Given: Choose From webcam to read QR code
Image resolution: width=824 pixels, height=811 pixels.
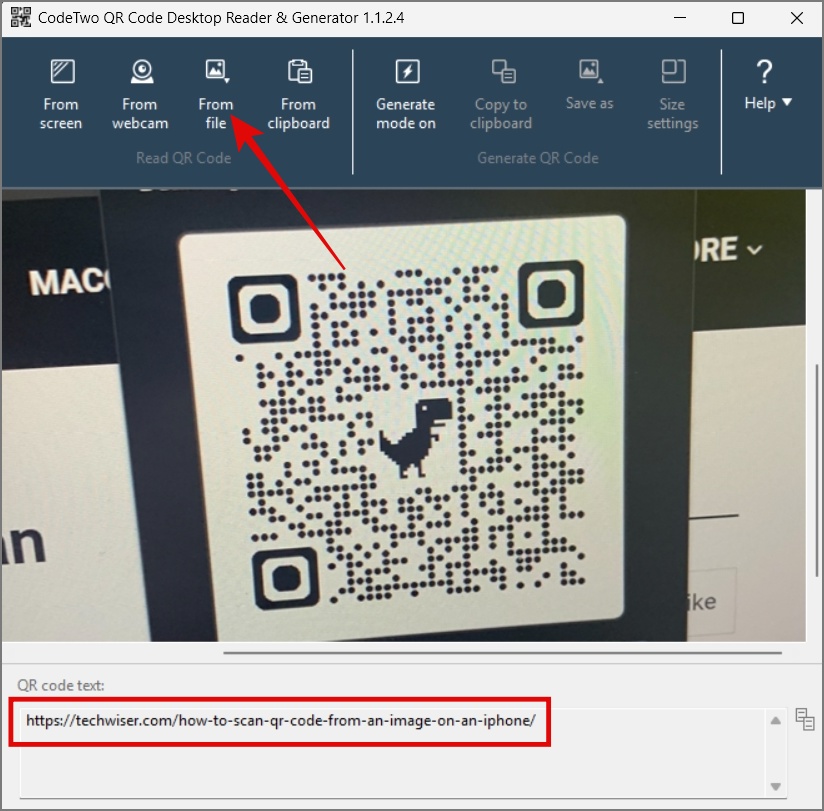Looking at the screenshot, I should pyautogui.click(x=140, y=95).
